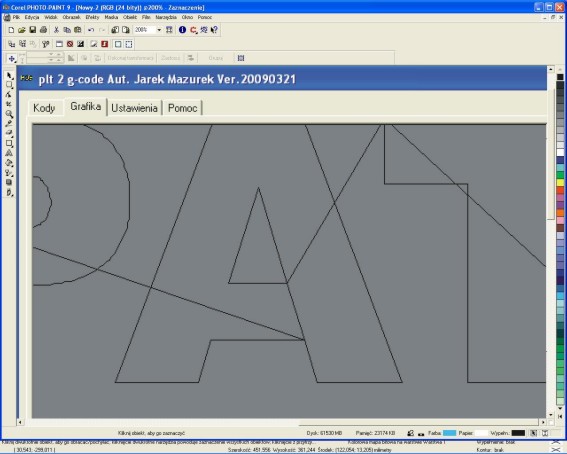Click the horizontal scrollbar right arrow

[x=543, y=422]
